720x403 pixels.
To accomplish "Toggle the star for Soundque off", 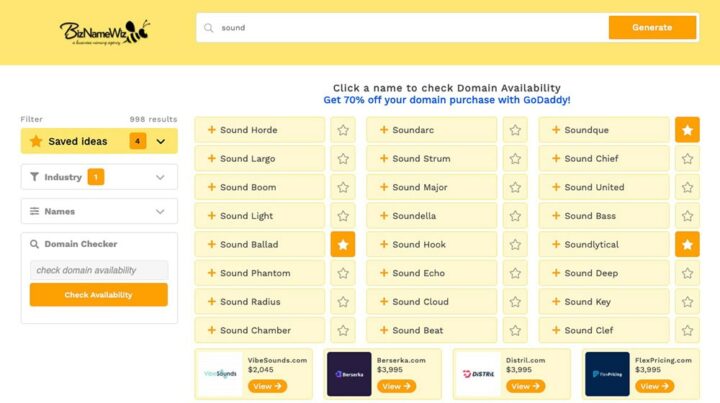I will coord(687,130).
